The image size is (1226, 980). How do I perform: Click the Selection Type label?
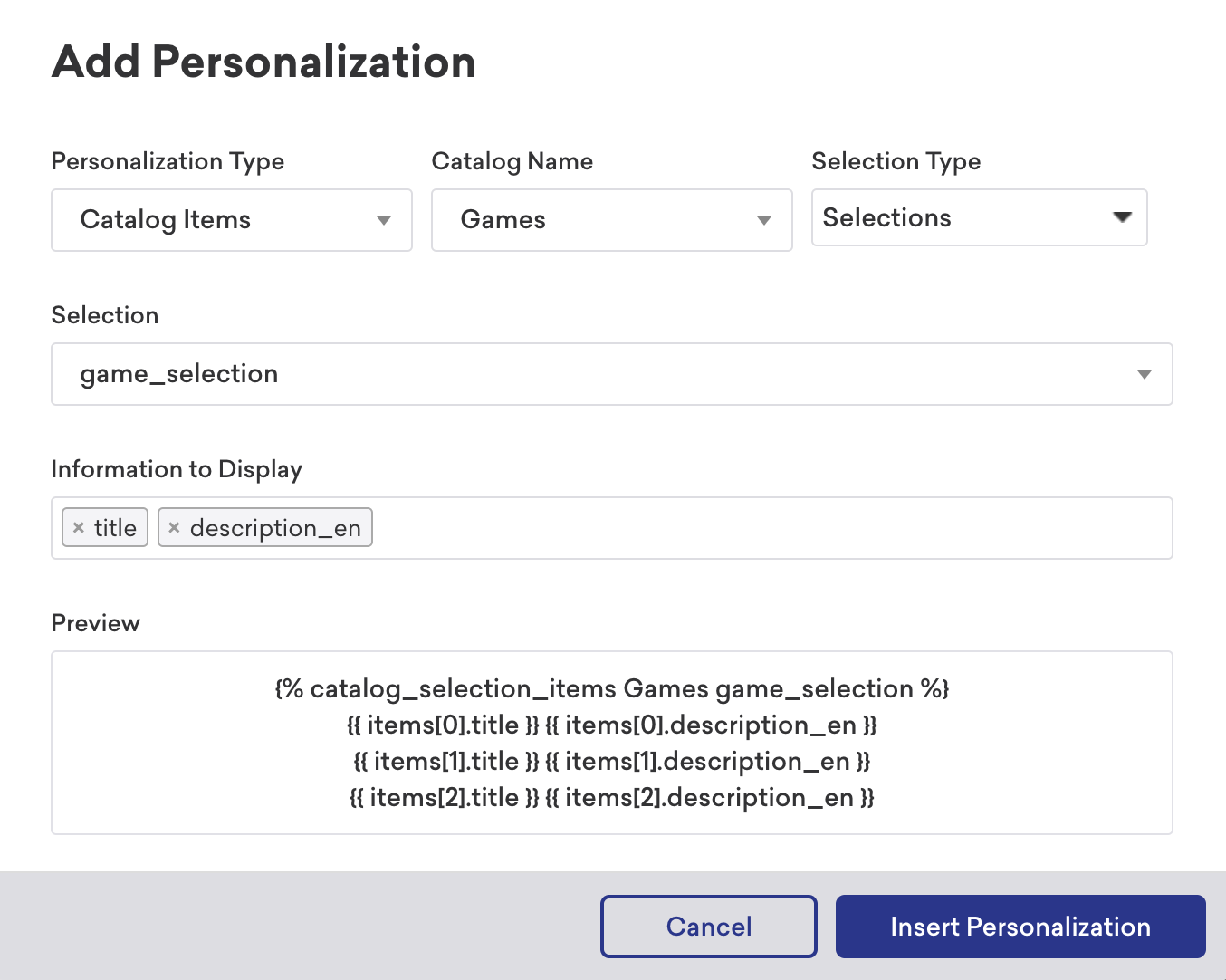pos(896,161)
